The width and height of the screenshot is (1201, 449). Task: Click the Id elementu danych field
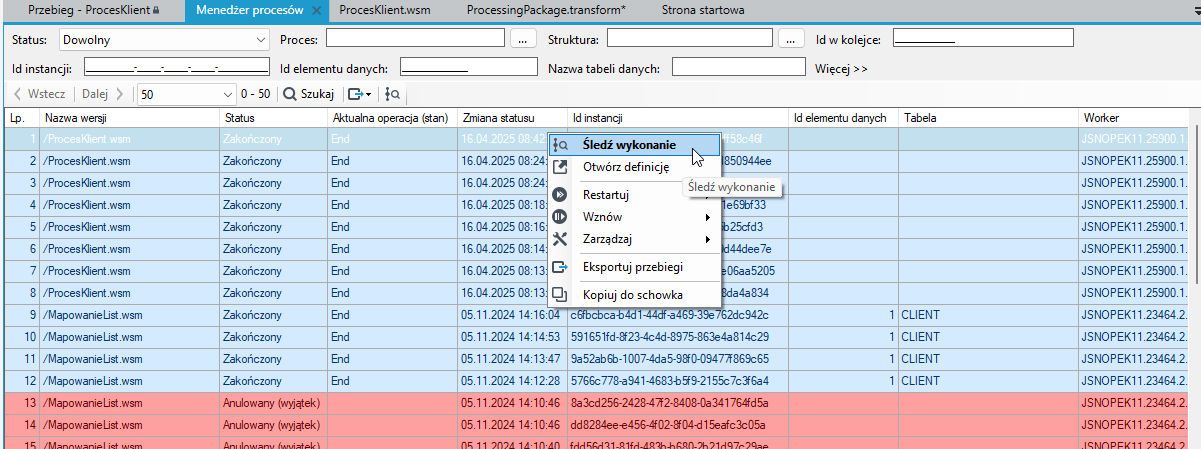(x=468, y=67)
